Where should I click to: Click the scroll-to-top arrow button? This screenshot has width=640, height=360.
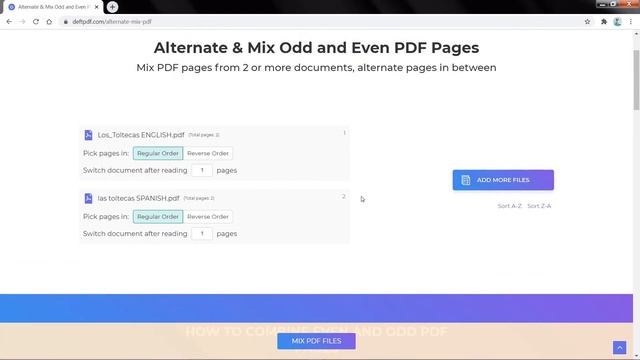619,347
